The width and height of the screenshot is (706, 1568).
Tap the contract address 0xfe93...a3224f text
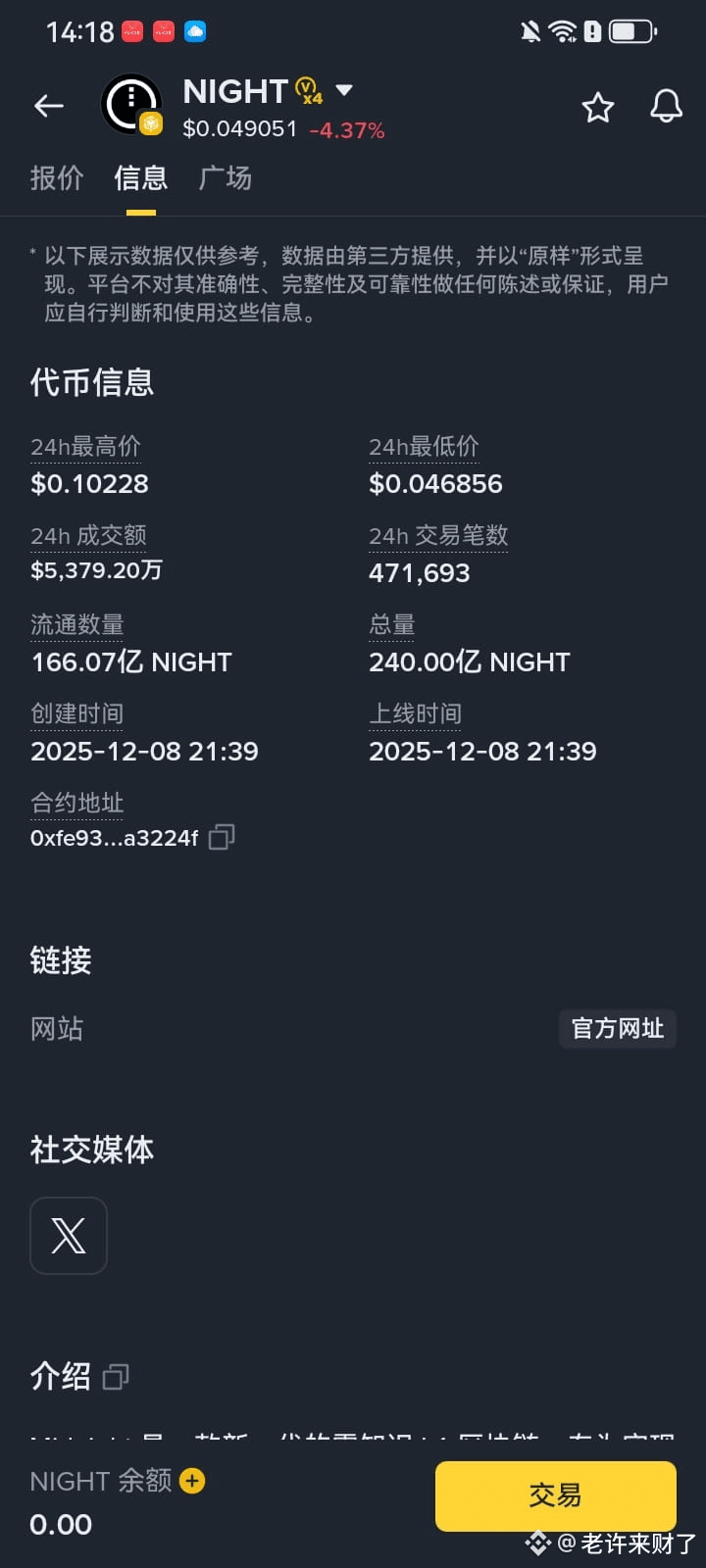(115, 838)
